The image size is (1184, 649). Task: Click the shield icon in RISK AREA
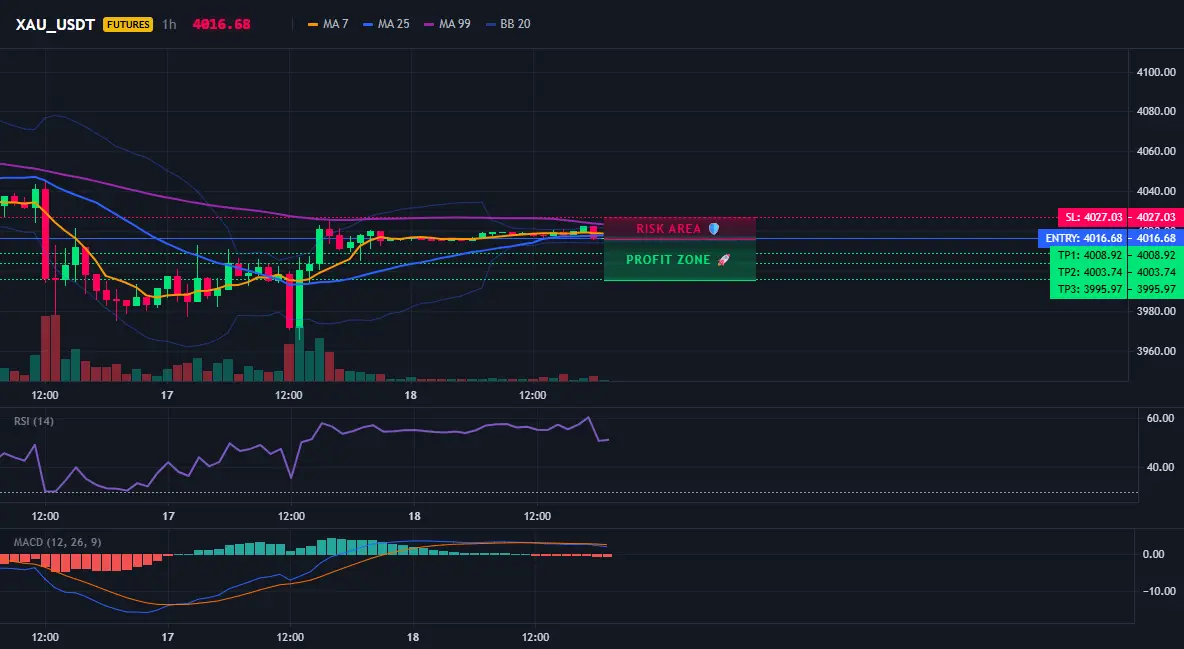714,228
